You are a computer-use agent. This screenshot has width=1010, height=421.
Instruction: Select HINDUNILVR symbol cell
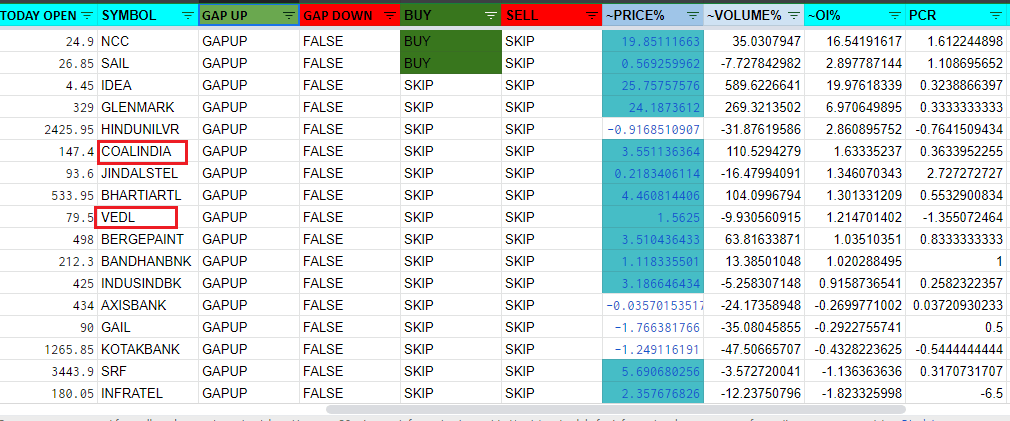(x=148, y=129)
